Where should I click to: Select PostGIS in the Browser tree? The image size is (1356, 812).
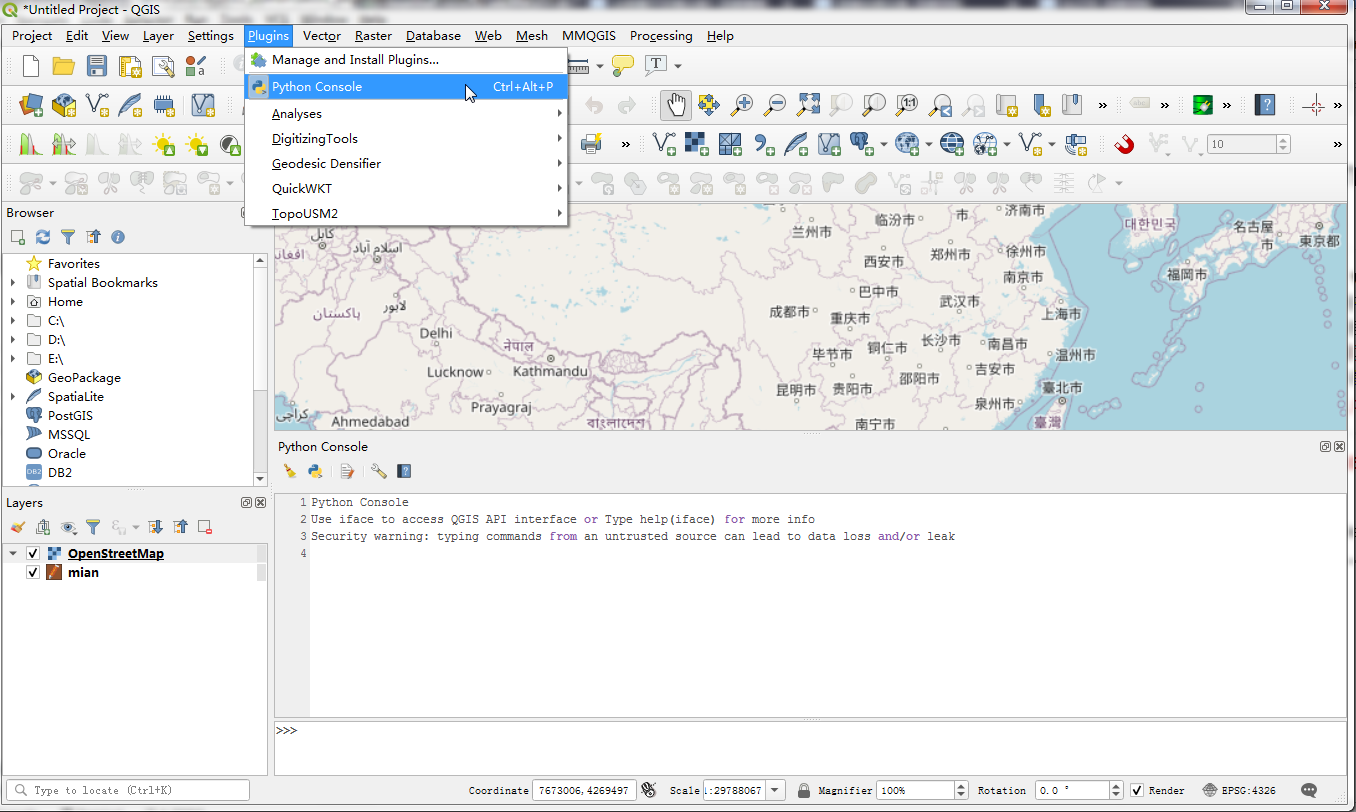pos(70,416)
